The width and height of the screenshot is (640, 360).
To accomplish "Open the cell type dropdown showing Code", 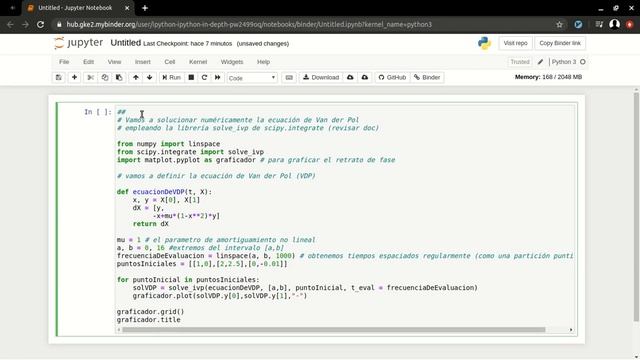I will [x=252, y=78].
